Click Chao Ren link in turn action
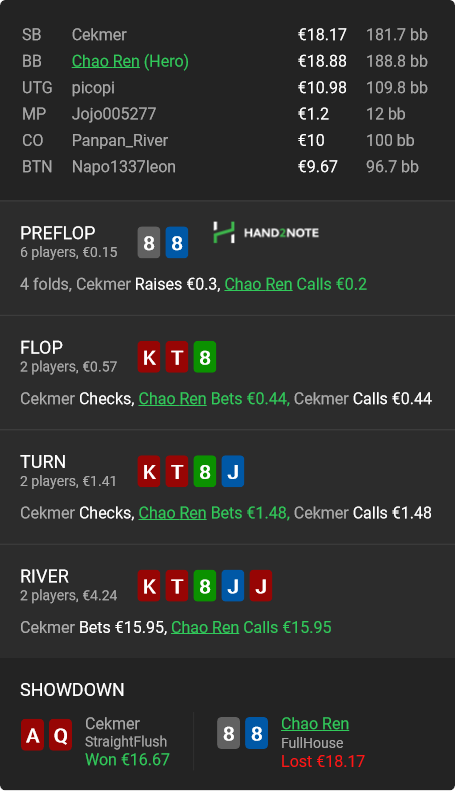455x791 pixels. pos(173,513)
